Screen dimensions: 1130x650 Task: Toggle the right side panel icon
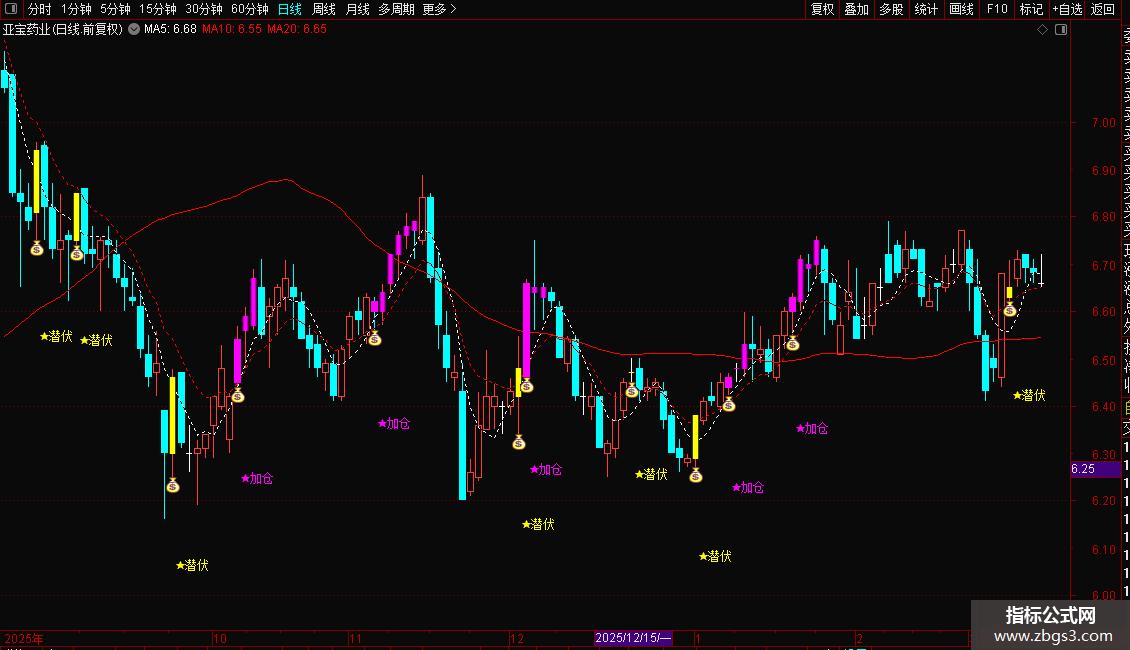[1061, 30]
